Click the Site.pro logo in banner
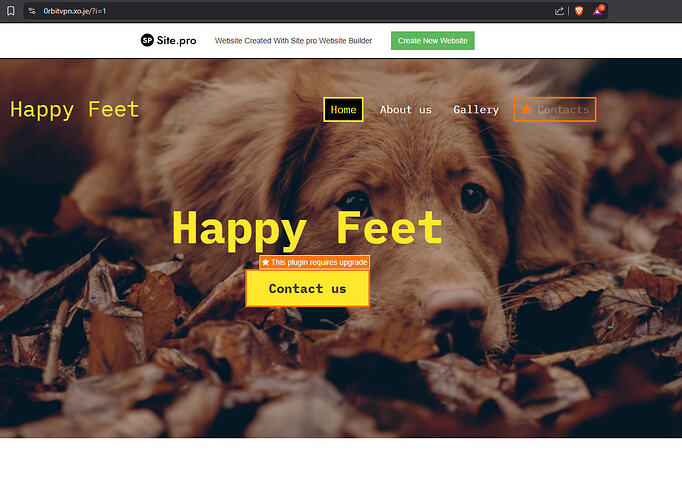682x500 pixels. click(x=168, y=40)
